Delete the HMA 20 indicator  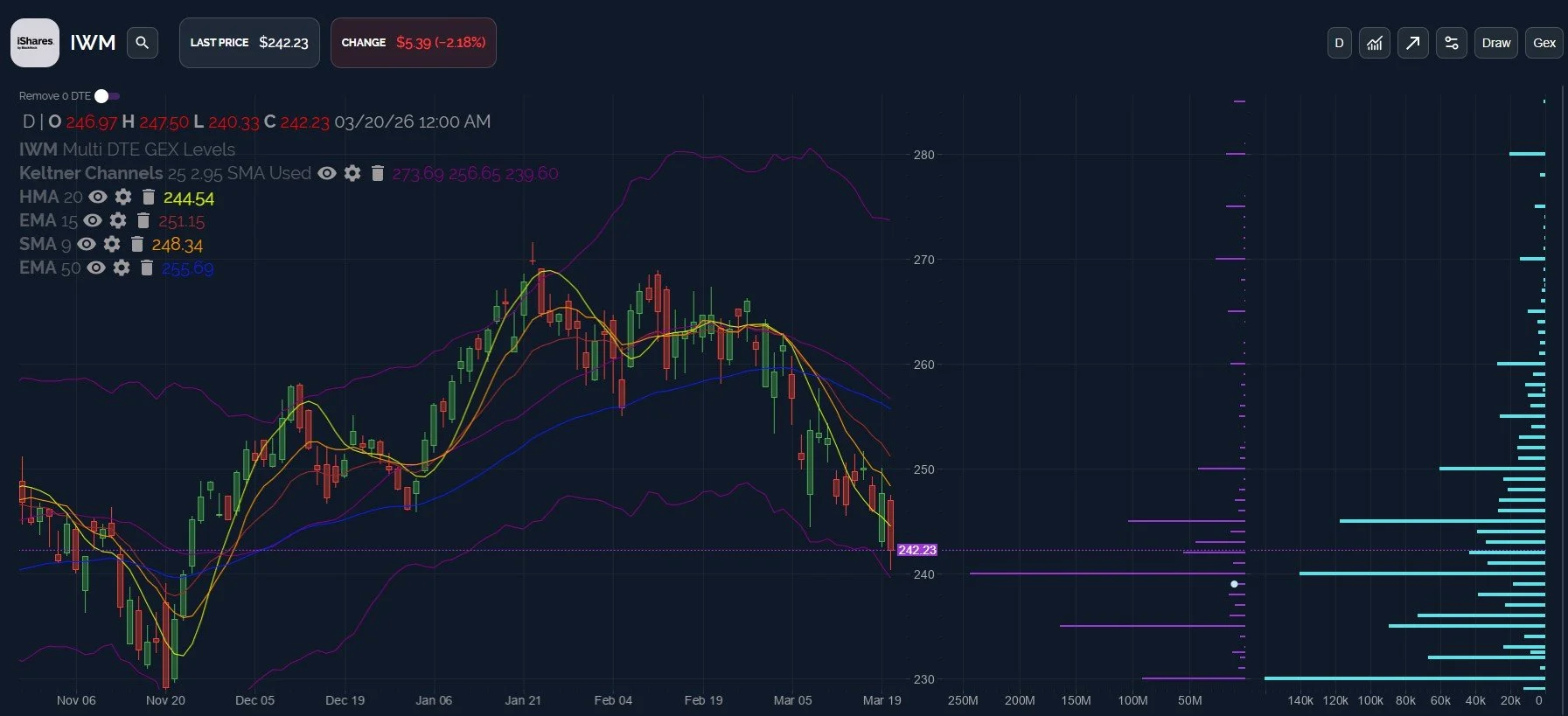[x=149, y=197]
